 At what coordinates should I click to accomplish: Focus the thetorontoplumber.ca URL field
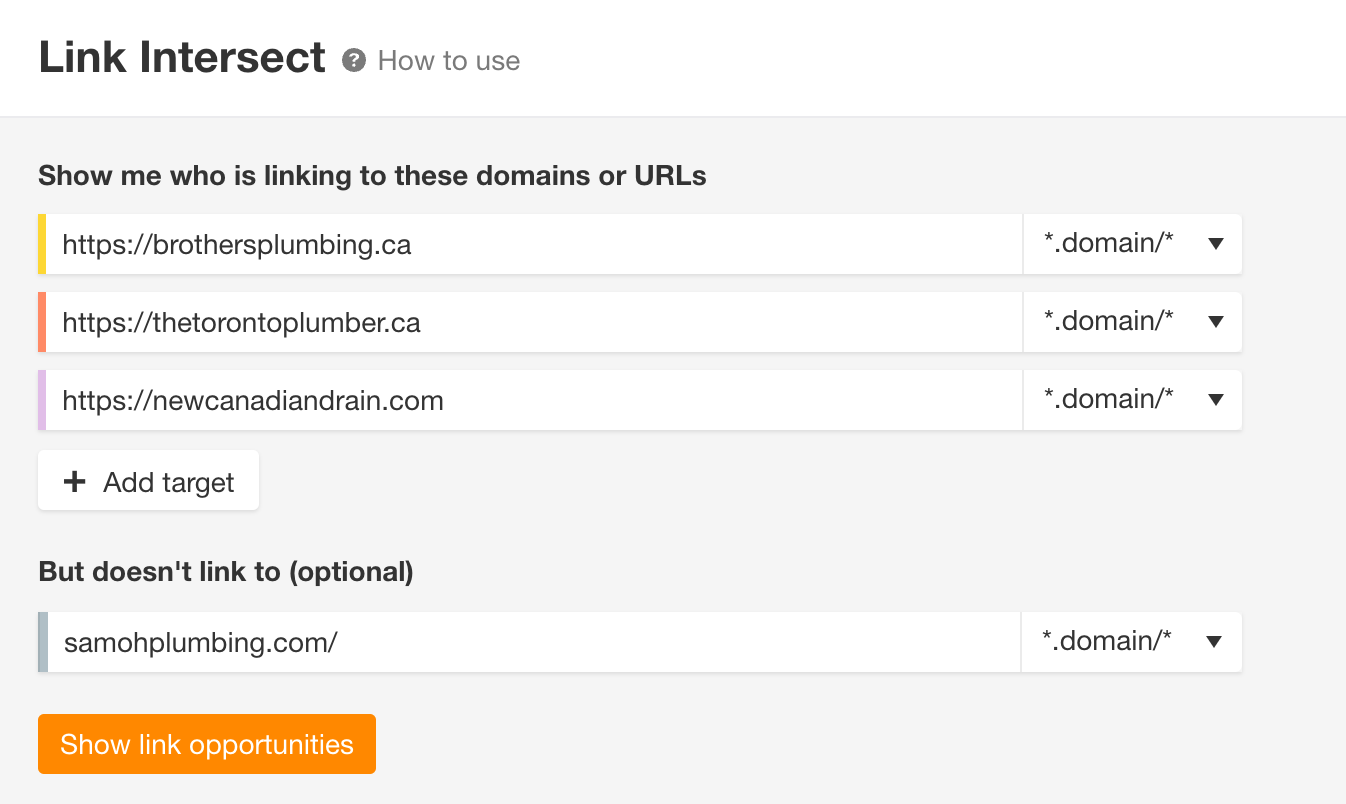[534, 322]
